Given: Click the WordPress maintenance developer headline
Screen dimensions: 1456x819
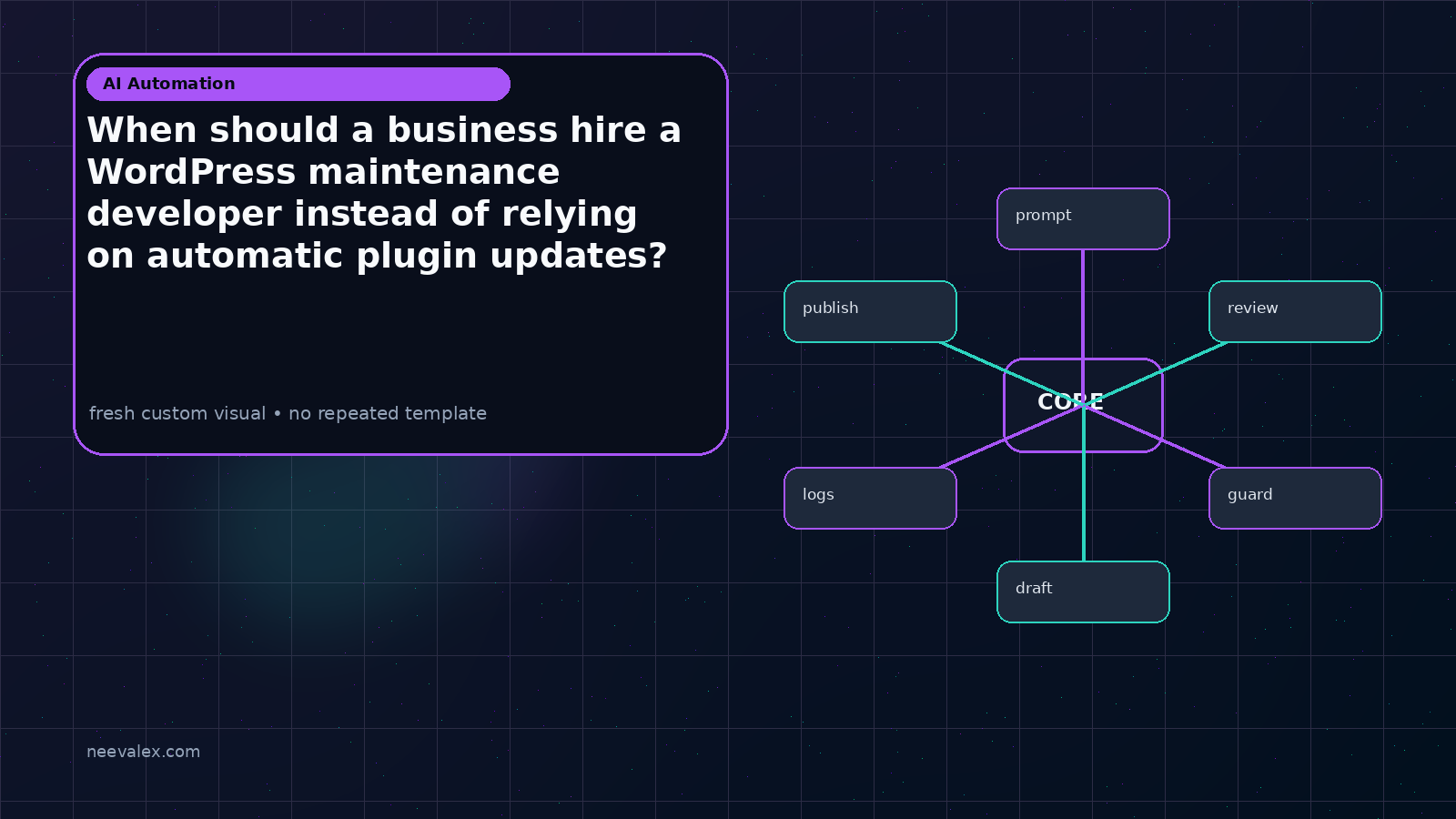Looking at the screenshot, I should [x=384, y=193].
